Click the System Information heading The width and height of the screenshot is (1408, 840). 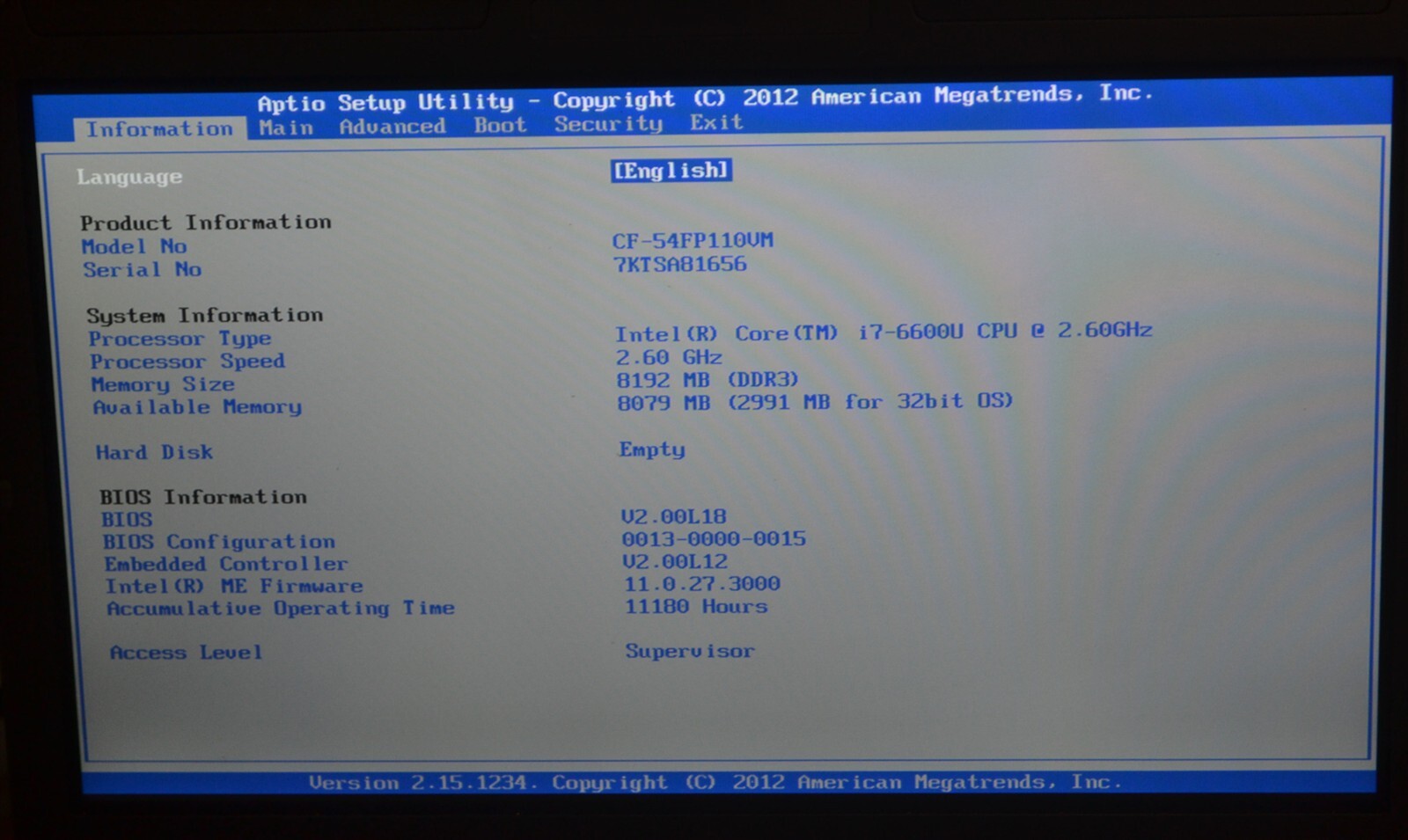[204, 315]
